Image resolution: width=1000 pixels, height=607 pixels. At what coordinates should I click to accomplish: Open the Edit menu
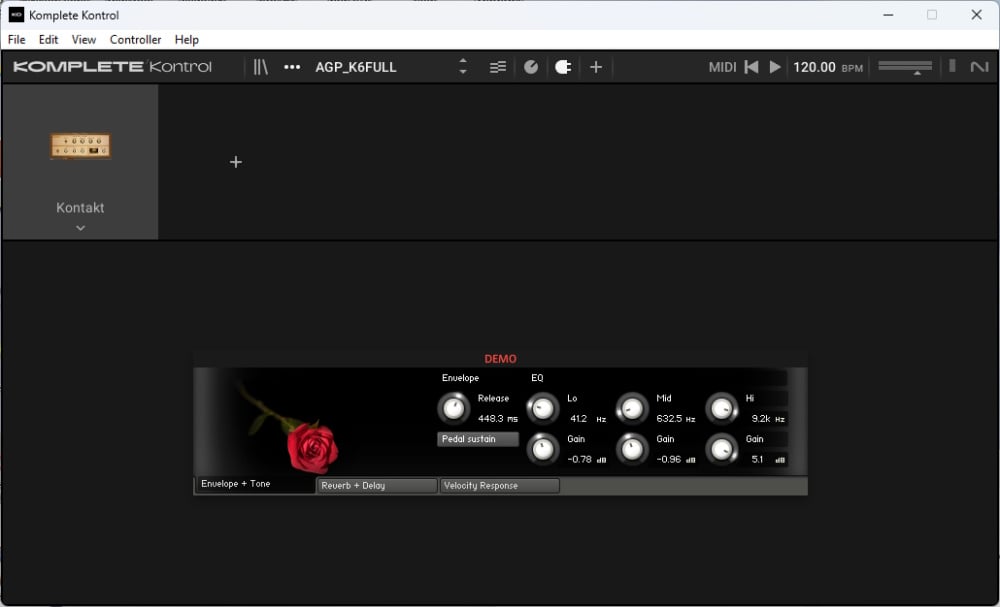point(48,40)
